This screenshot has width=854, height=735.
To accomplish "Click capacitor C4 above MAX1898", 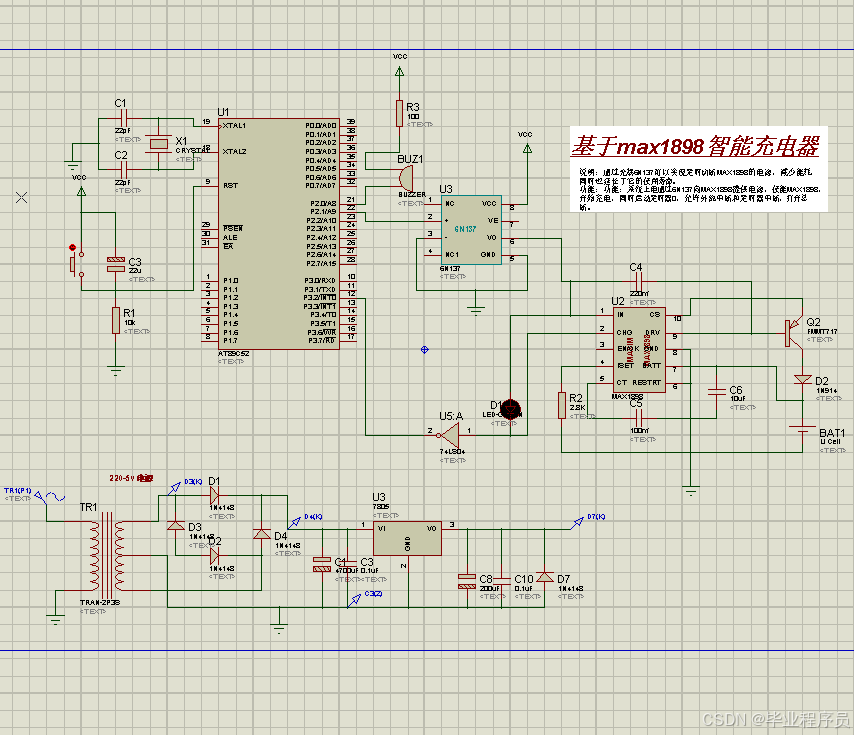I will tap(639, 282).
